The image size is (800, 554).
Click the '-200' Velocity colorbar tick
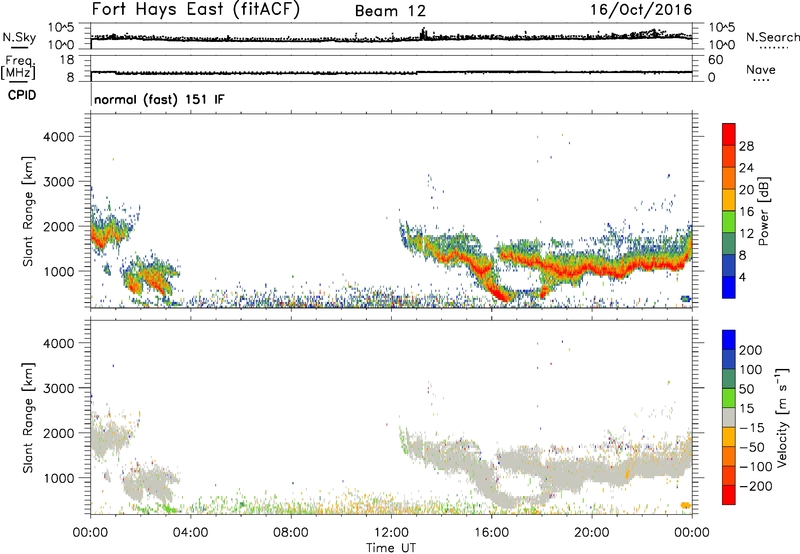[756, 486]
